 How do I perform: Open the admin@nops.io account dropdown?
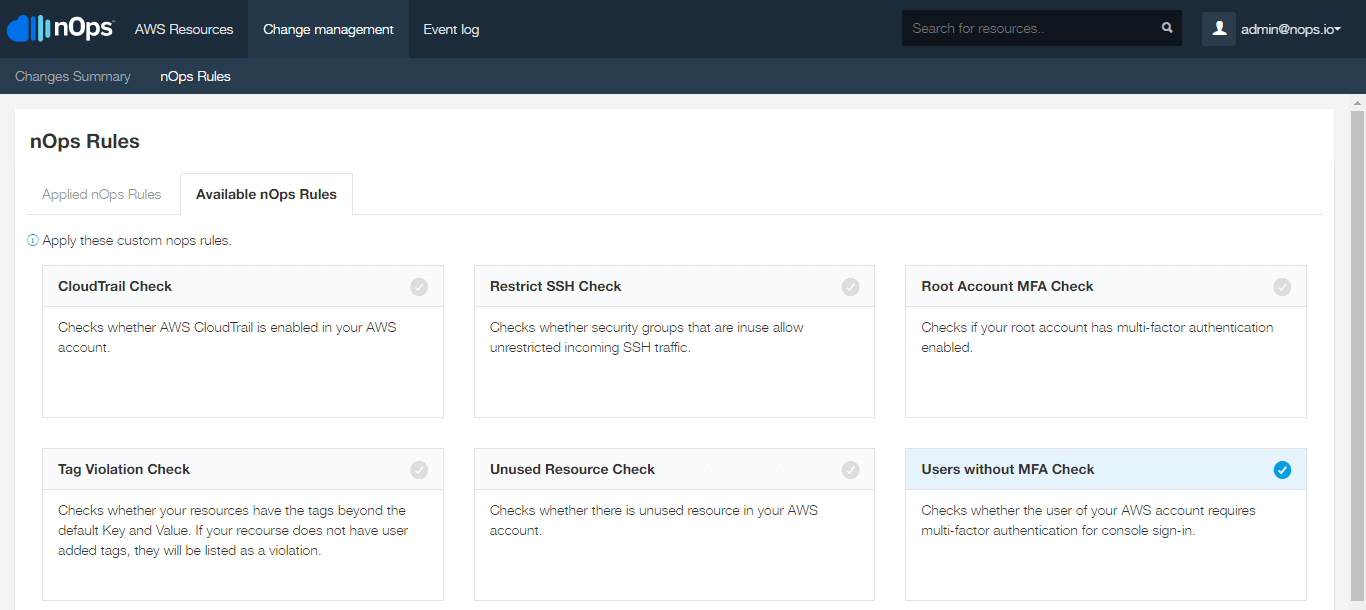(x=1290, y=29)
